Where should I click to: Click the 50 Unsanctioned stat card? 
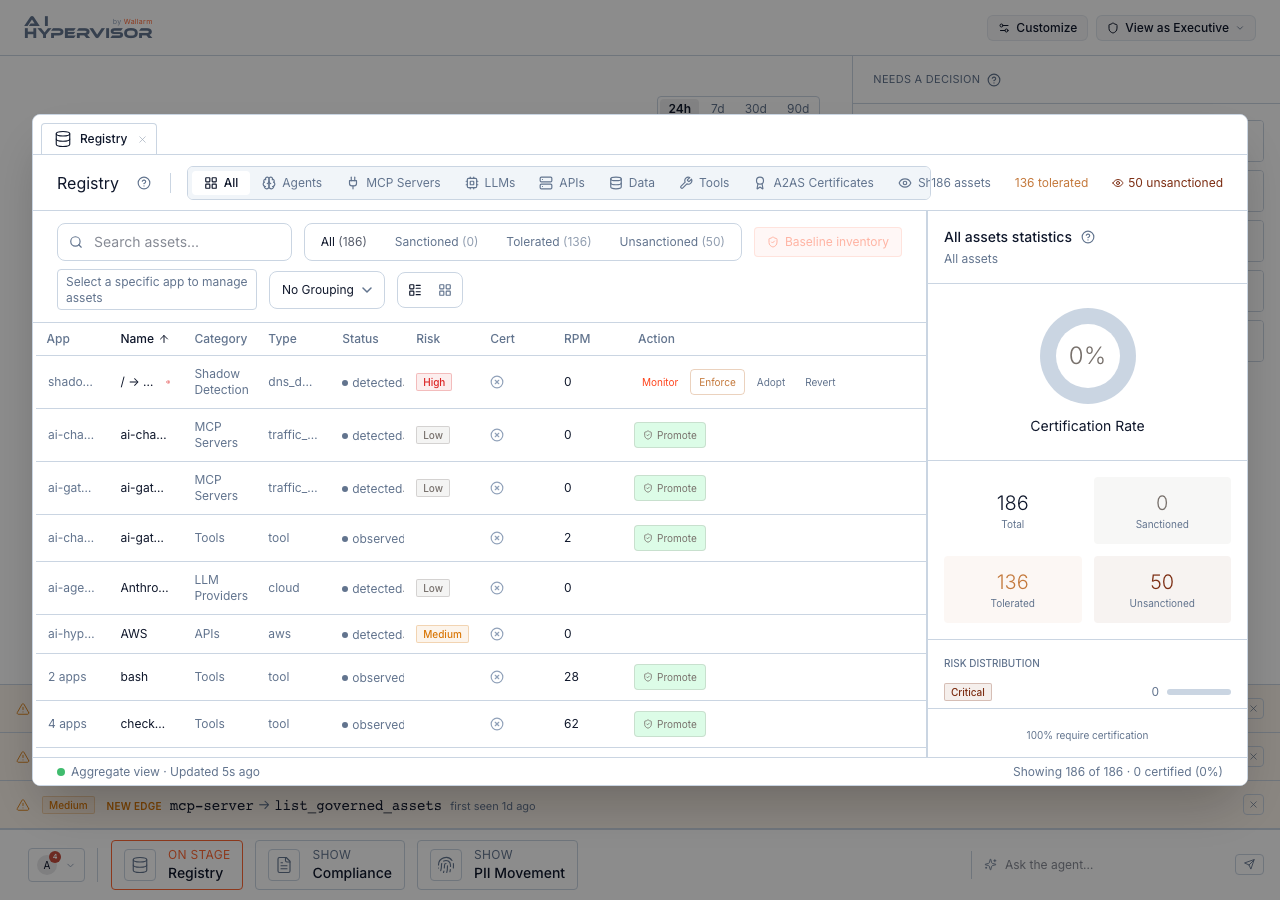coord(1162,590)
